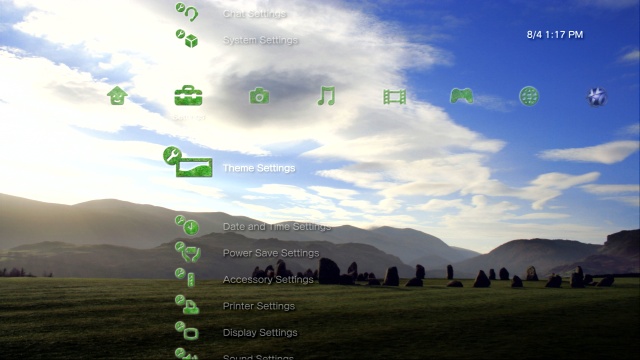
Task: Select the Photo camera category
Action: coord(259,96)
